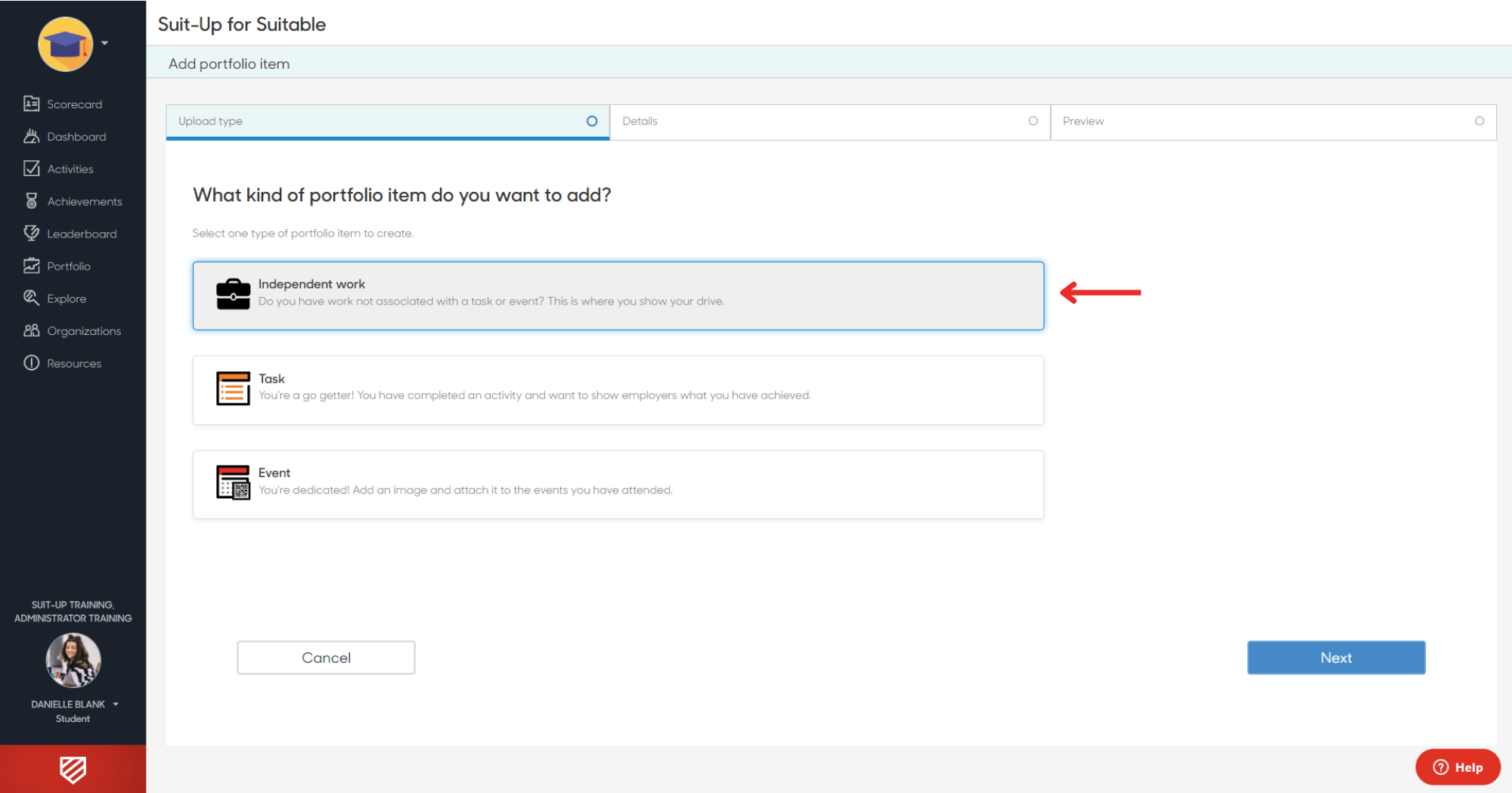Click the Explore magnifier icon
Screen dimensions: 1512x793
pyautogui.click(x=31, y=298)
